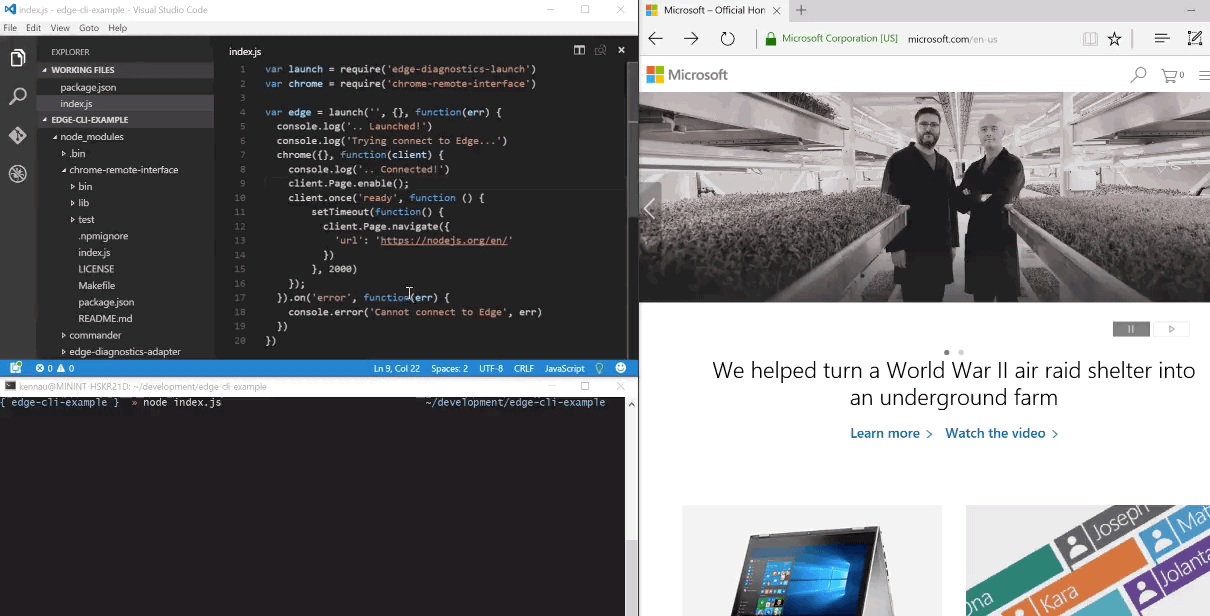Open the Search view in activity bar
The height and width of the screenshot is (616, 1210).
[x=17, y=97]
